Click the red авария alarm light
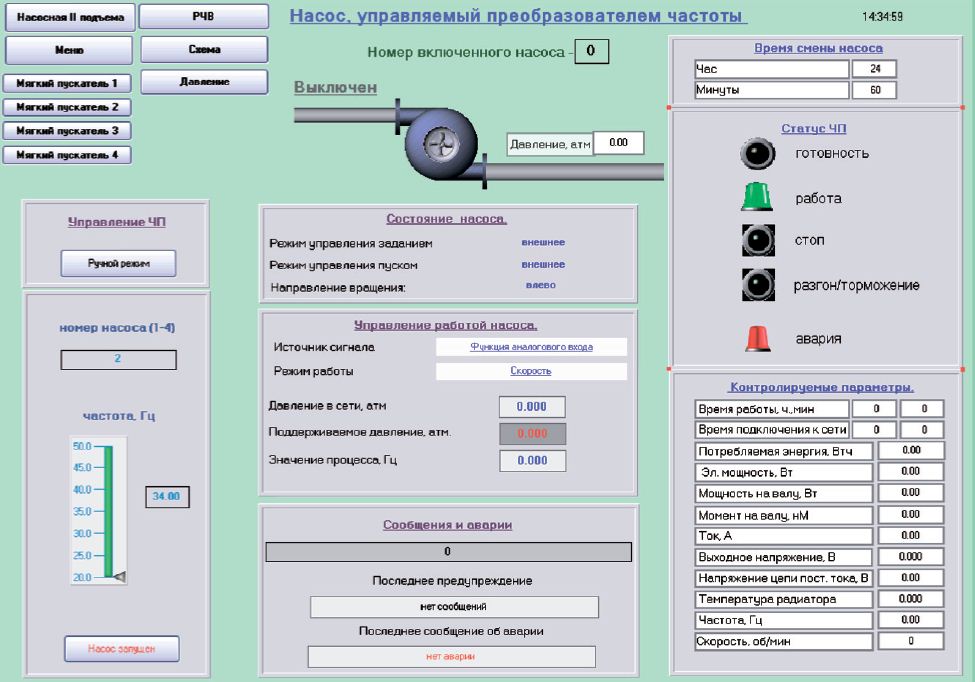The image size is (975, 682). pos(757,338)
